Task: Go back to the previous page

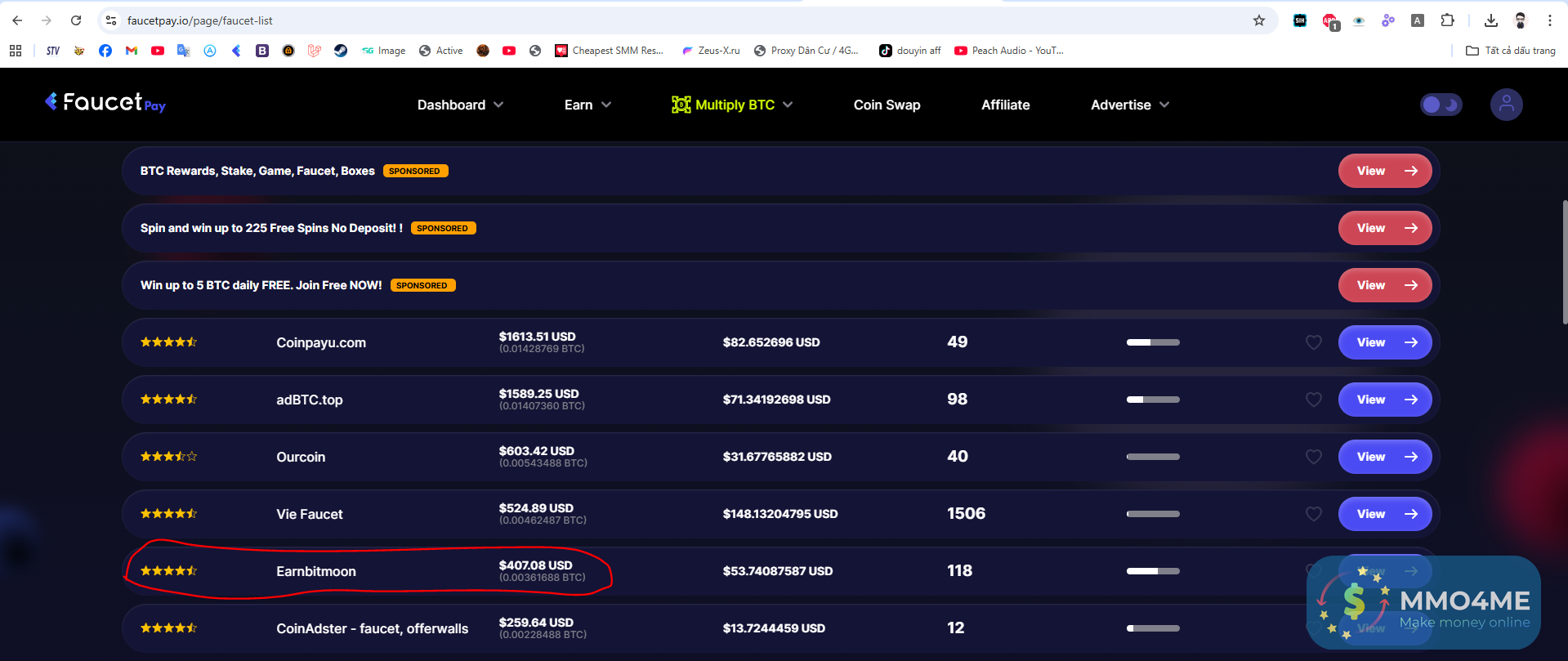Action: pos(17,20)
